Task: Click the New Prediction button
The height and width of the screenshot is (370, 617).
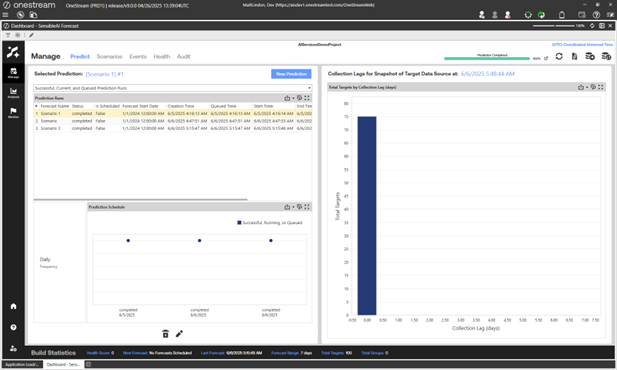Action: (291, 74)
